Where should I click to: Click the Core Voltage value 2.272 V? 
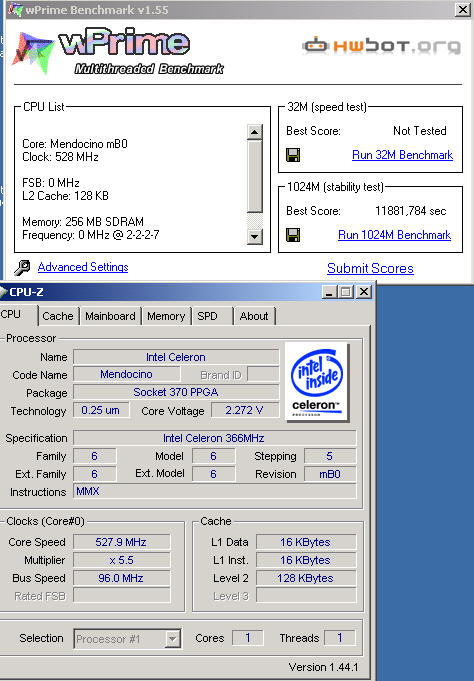[x=245, y=410]
